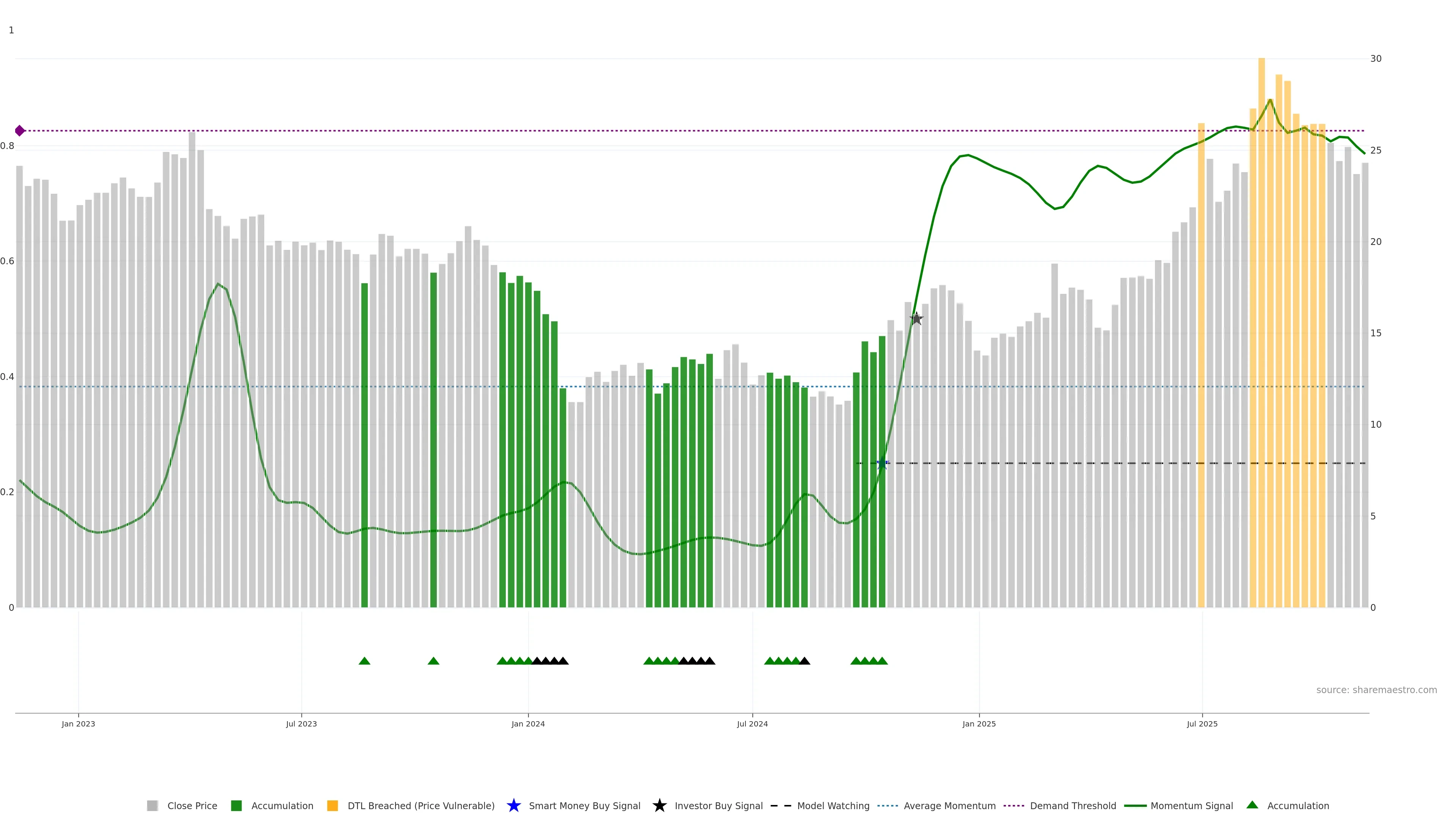Click the purple diamond on Demand Threshold line
This screenshot has width=1456, height=819.
click(20, 130)
